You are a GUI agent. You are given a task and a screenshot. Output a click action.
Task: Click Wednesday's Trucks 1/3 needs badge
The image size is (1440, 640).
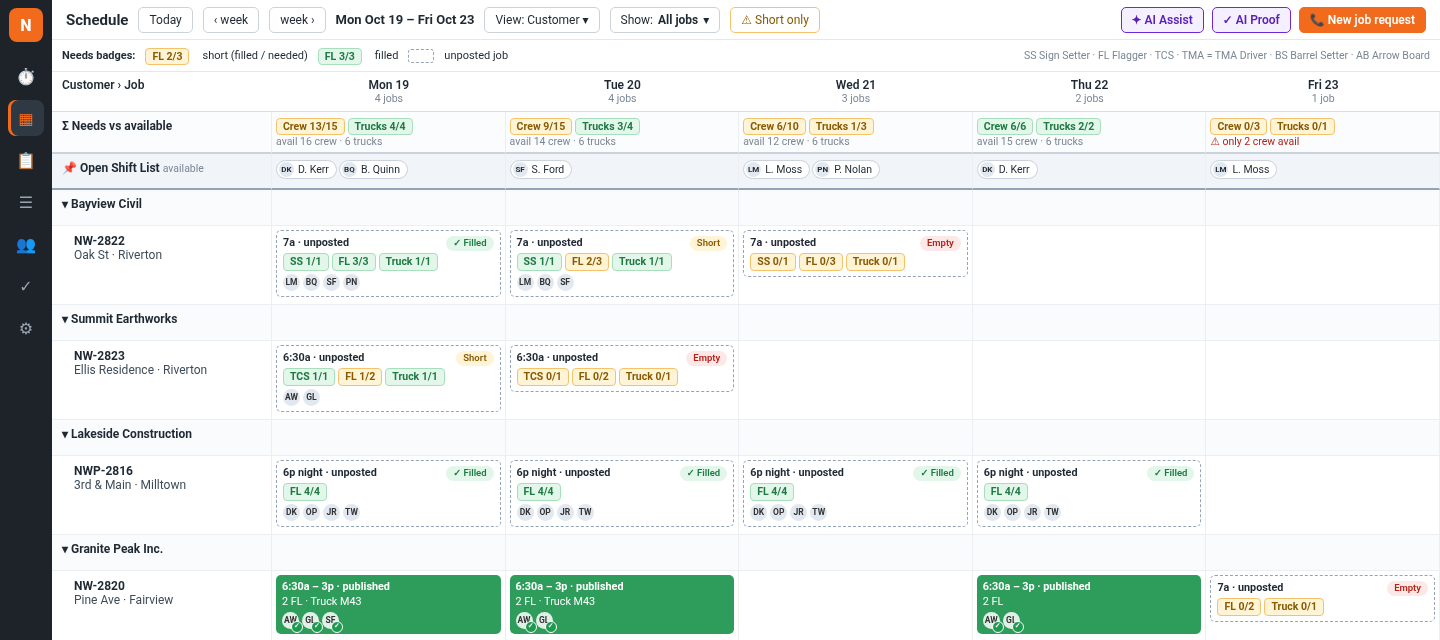pyautogui.click(x=841, y=126)
